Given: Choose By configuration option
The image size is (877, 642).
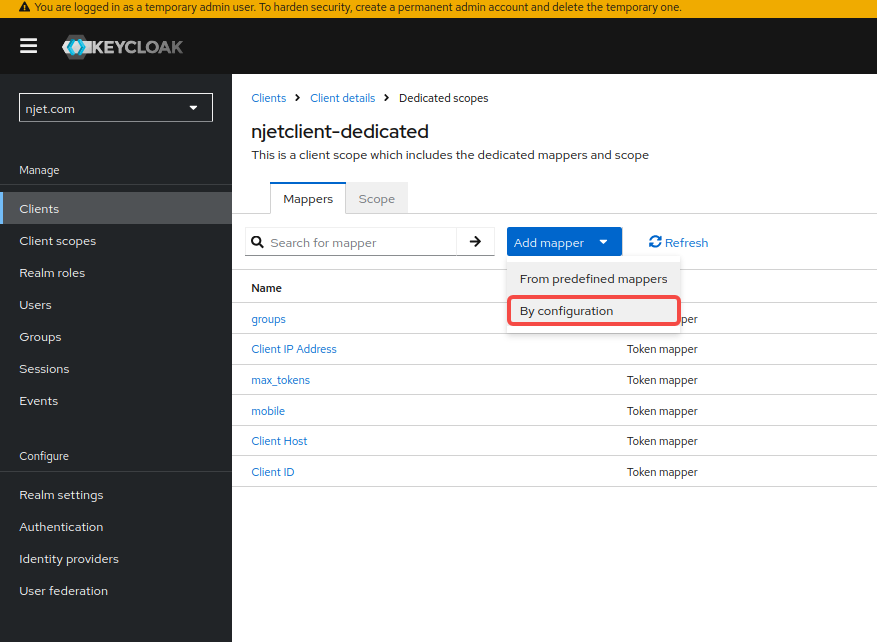Looking at the screenshot, I should pos(593,311).
